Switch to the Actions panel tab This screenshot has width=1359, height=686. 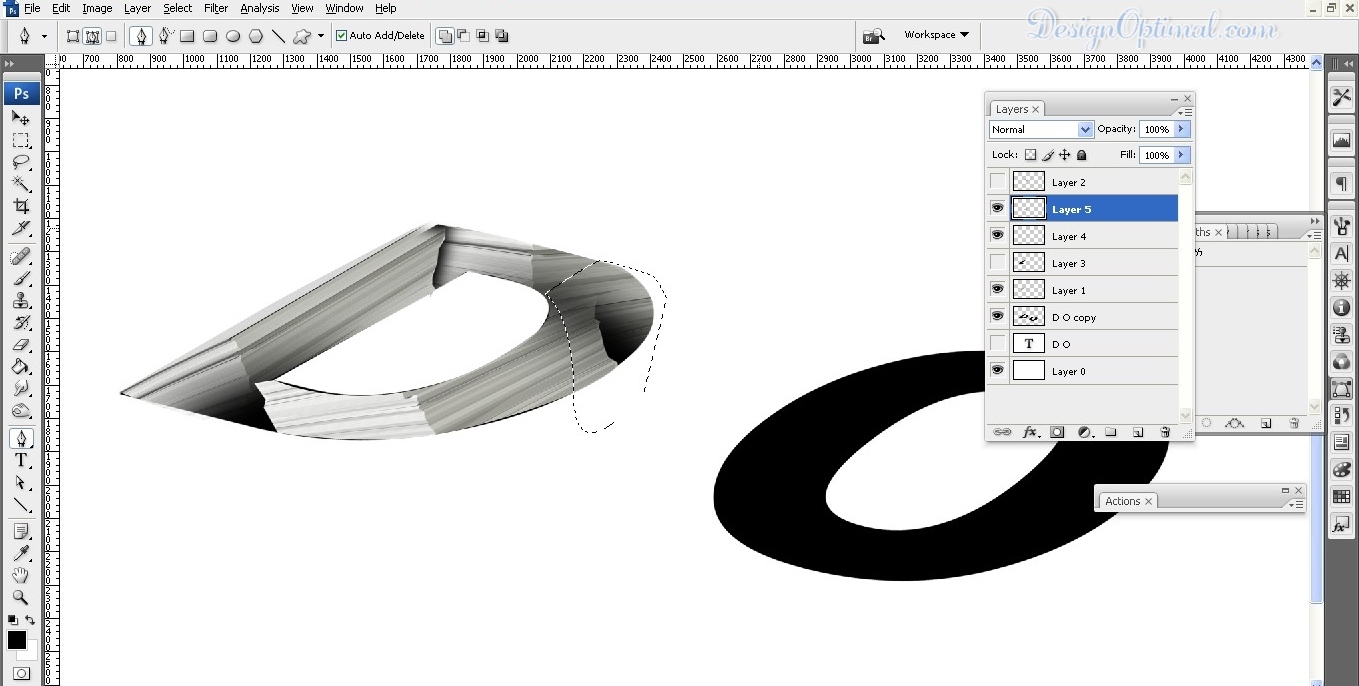pyautogui.click(x=1122, y=501)
